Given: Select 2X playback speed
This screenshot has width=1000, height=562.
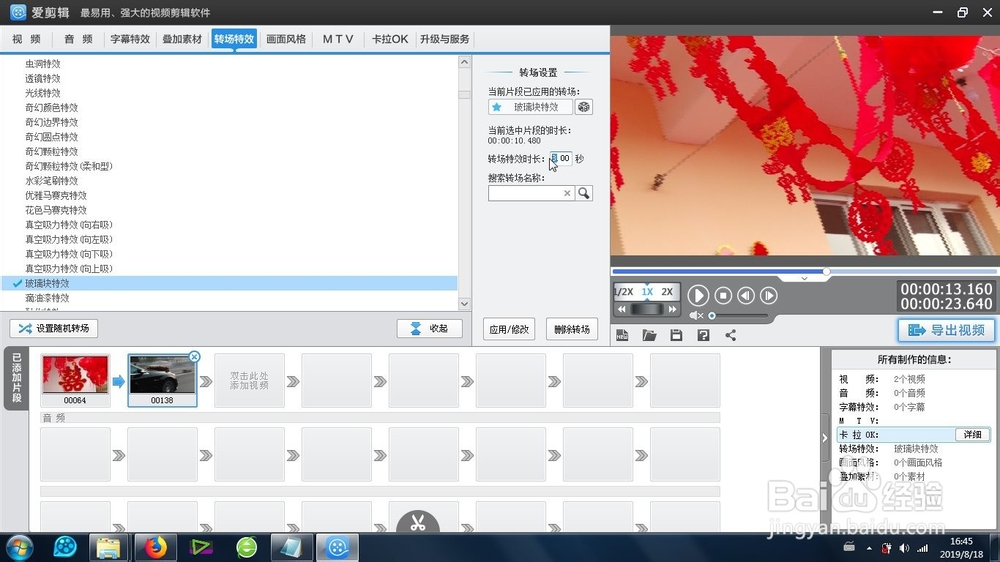Looking at the screenshot, I should [667, 292].
